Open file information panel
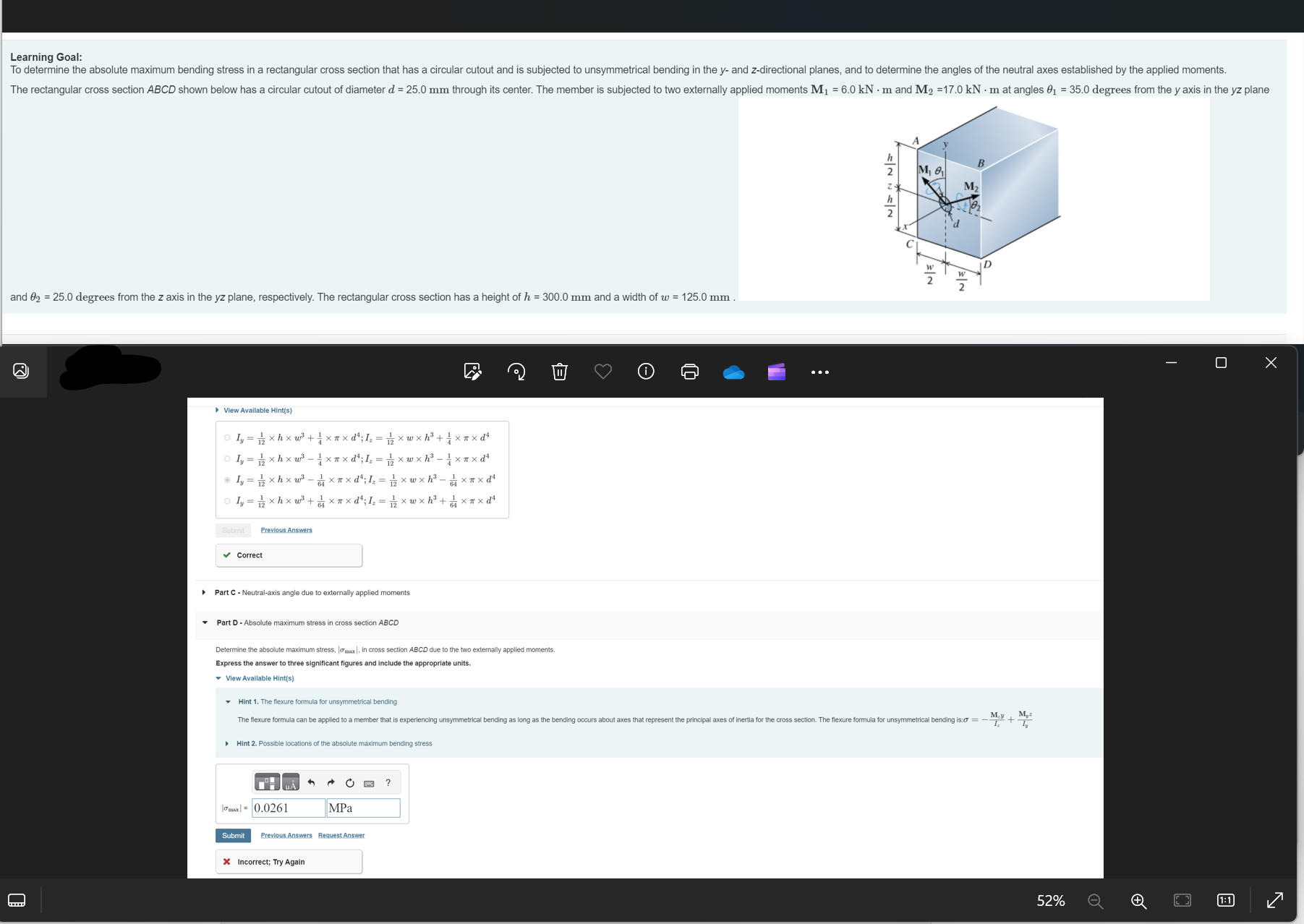The height and width of the screenshot is (924, 1304). click(645, 372)
